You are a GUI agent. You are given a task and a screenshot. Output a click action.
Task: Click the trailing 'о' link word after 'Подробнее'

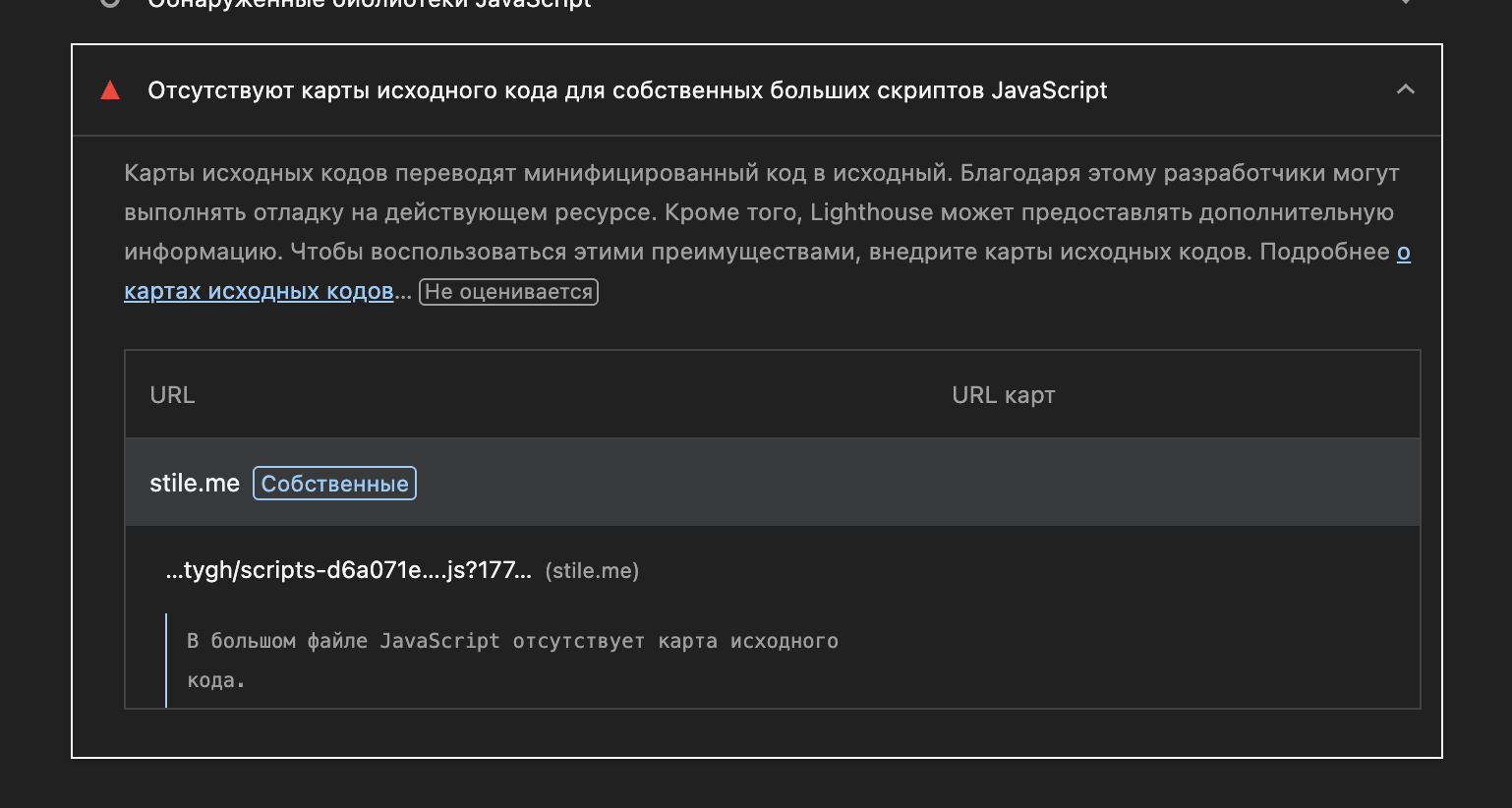click(x=1404, y=253)
